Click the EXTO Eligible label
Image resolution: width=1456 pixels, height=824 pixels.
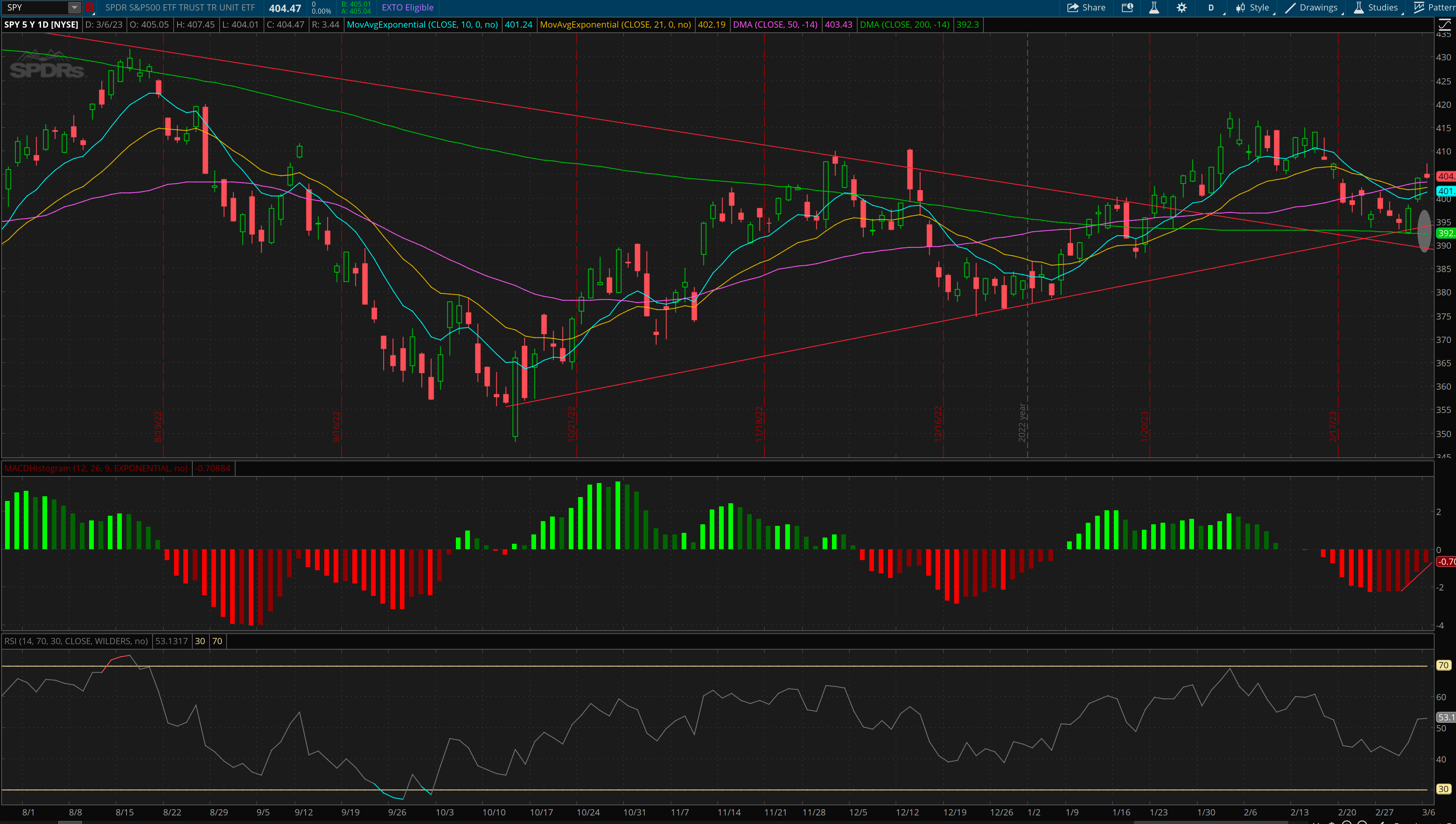point(408,7)
